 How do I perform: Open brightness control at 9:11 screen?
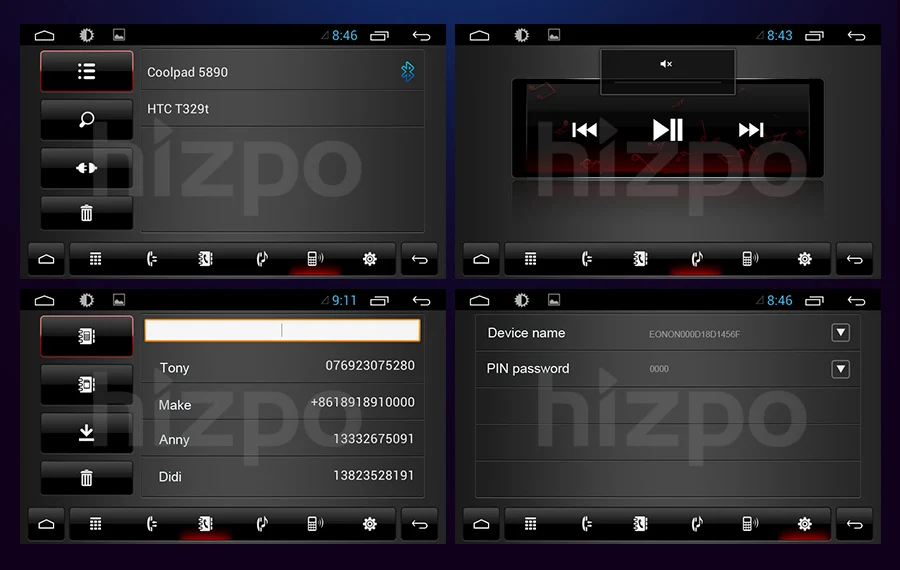[x=87, y=300]
